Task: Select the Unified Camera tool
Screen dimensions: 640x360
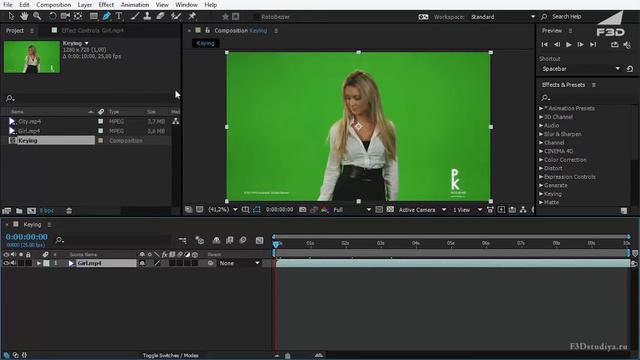Action: (65, 16)
